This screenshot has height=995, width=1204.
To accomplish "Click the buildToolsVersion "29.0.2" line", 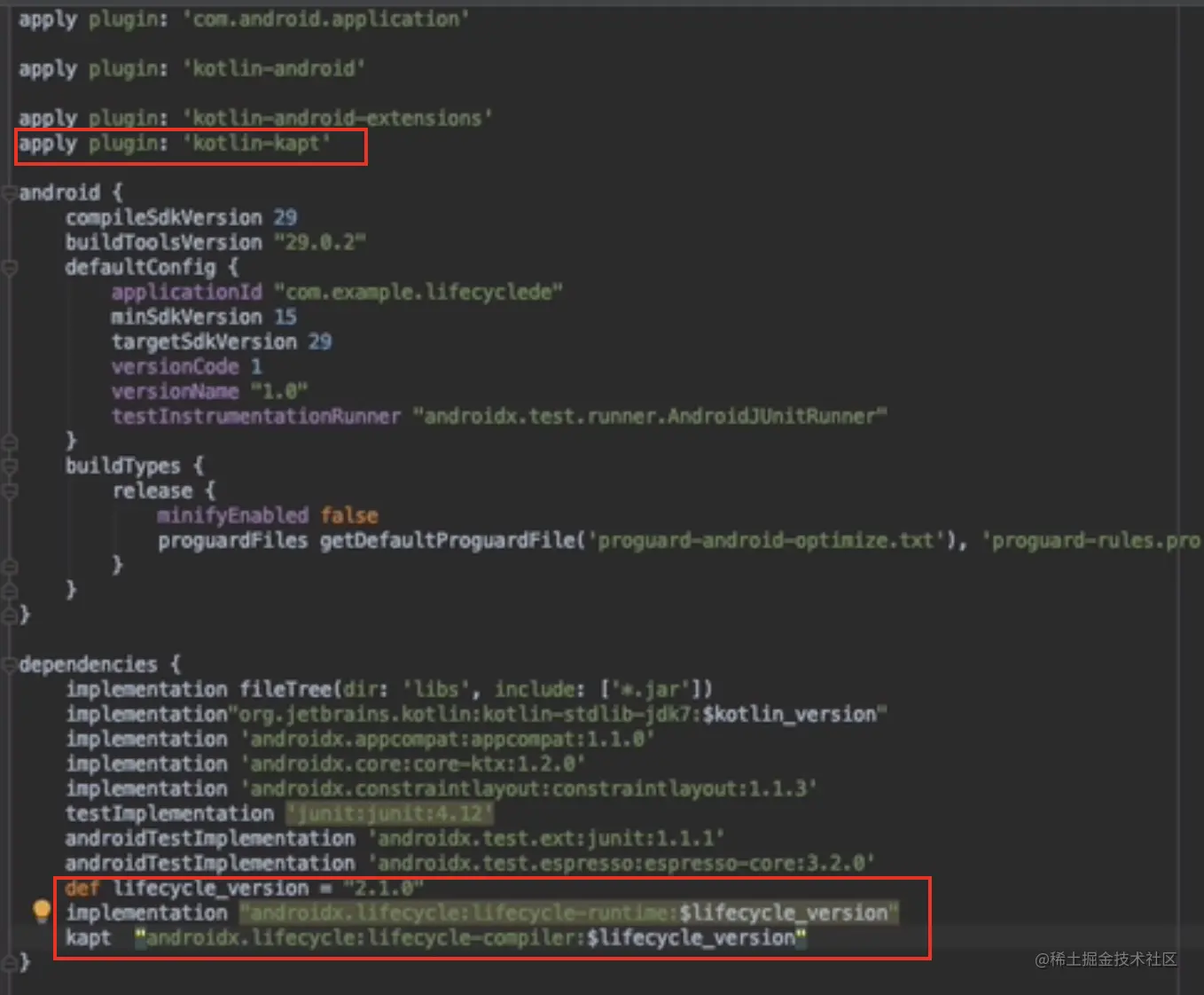I will 215,242.
